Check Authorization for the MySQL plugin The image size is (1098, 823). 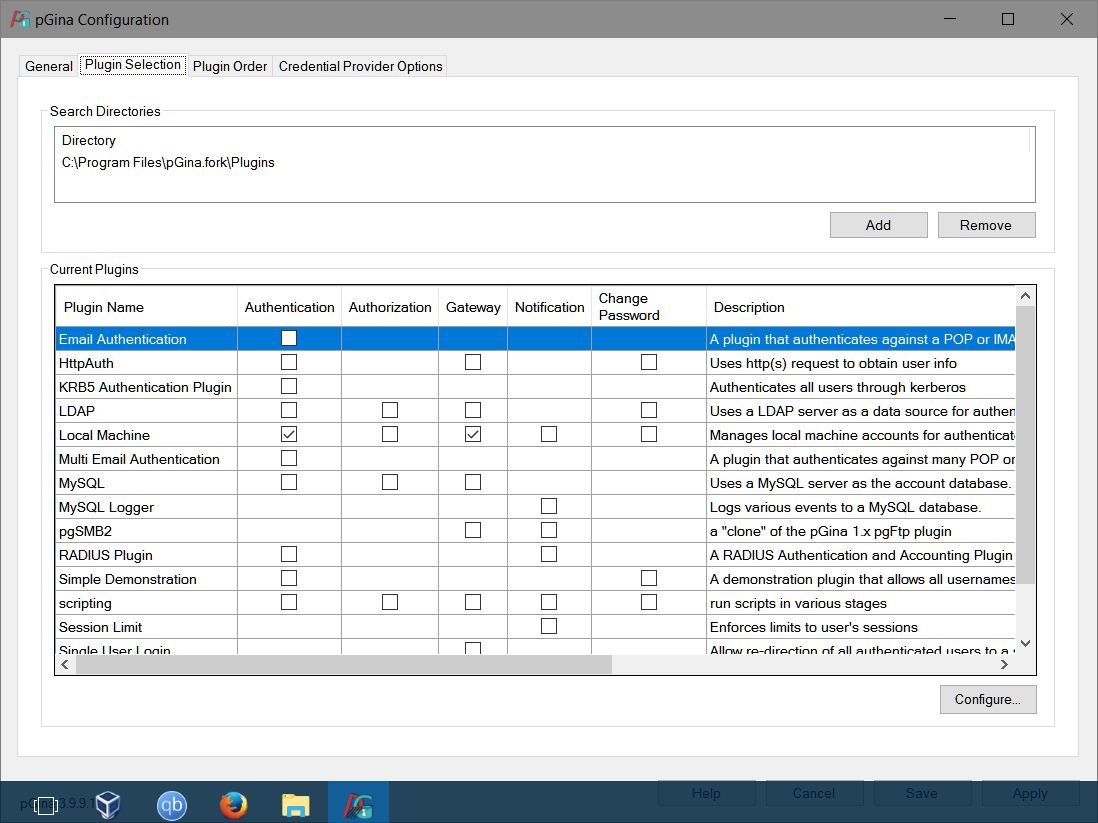[x=389, y=481]
